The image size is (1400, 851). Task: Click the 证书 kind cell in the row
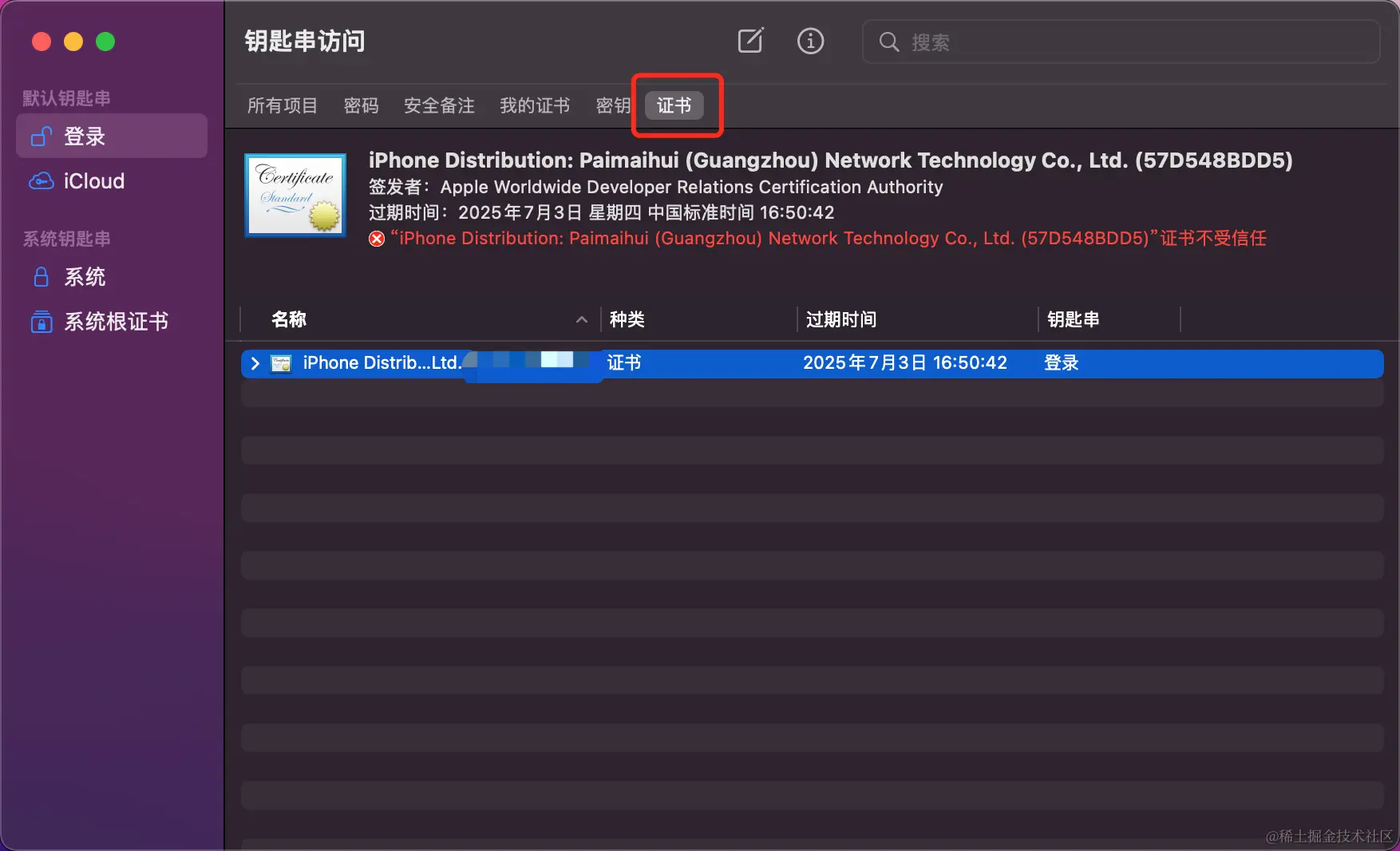coord(624,363)
